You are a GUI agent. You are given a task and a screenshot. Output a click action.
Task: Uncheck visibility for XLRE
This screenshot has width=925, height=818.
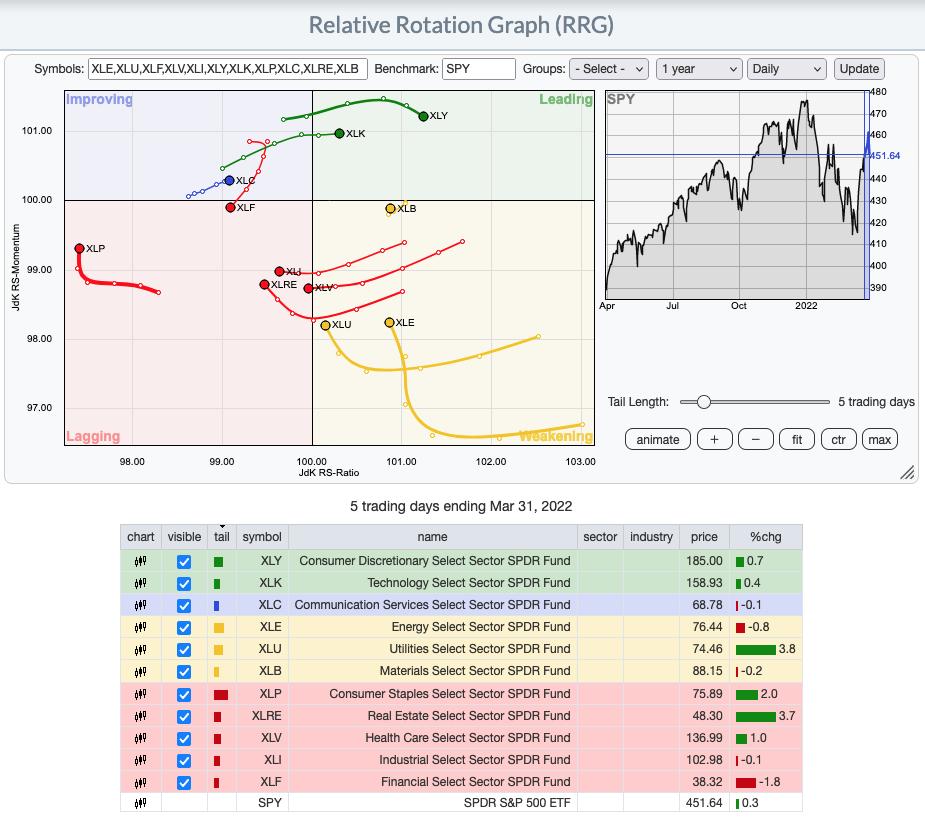[x=184, y=717]
